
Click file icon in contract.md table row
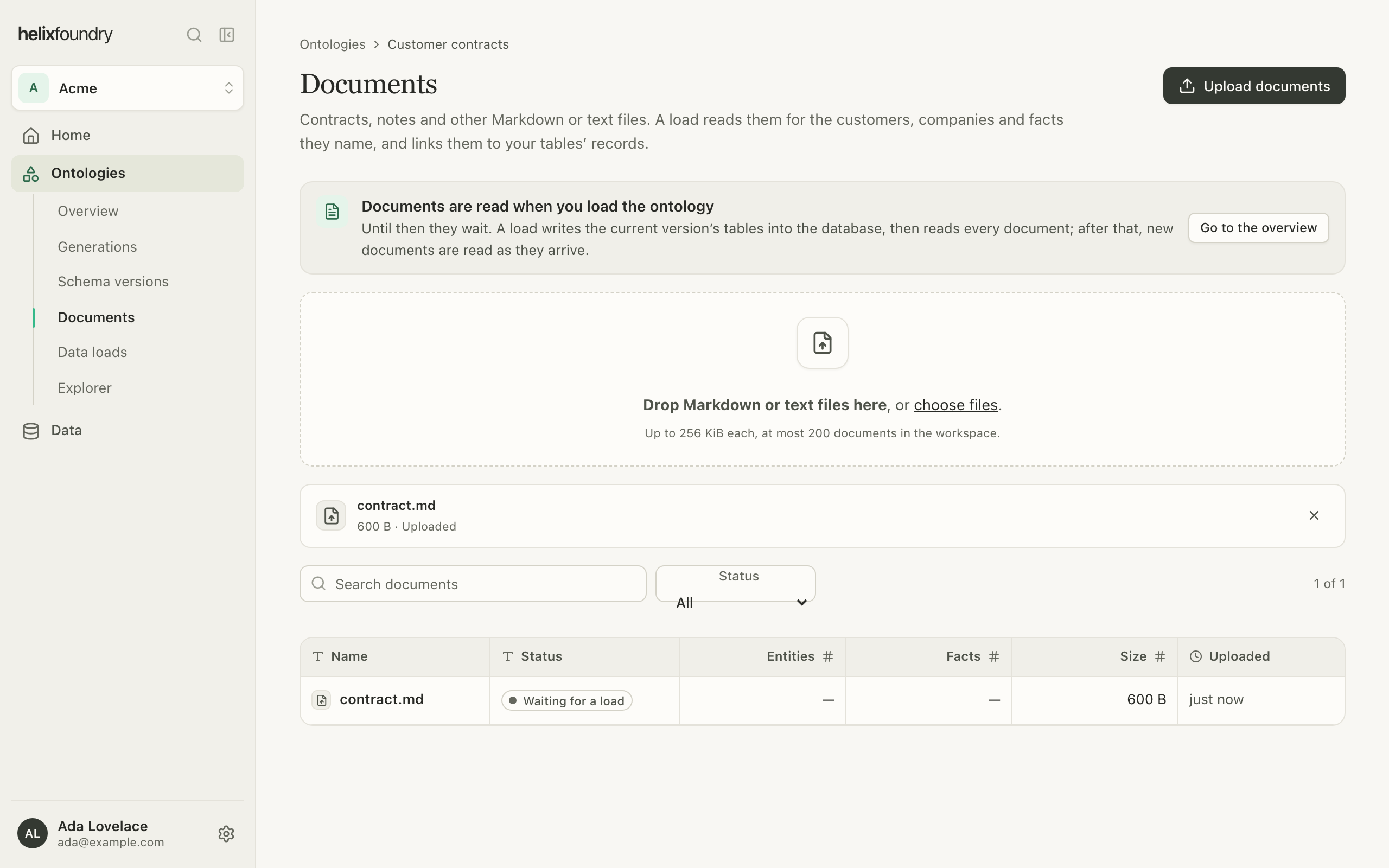(x=321, y=700)
